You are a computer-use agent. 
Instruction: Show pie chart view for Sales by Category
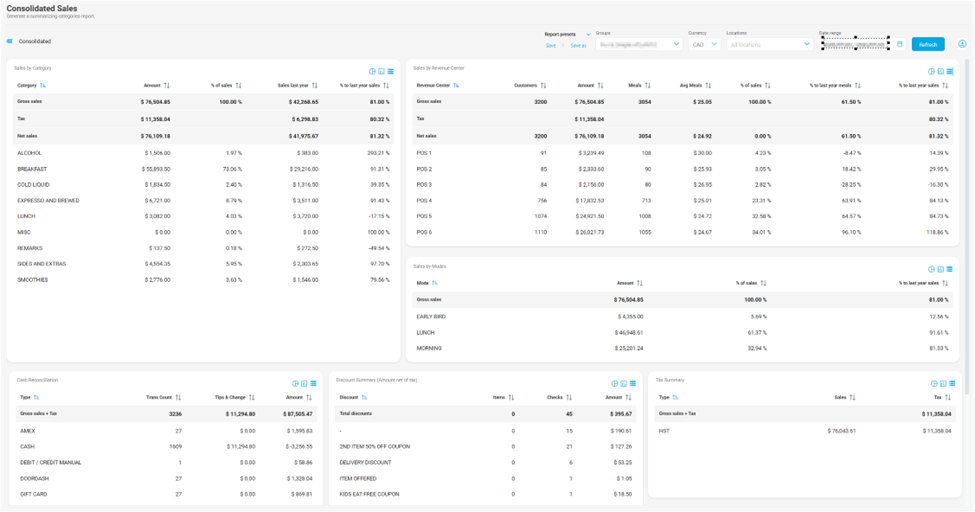(372, 72)
